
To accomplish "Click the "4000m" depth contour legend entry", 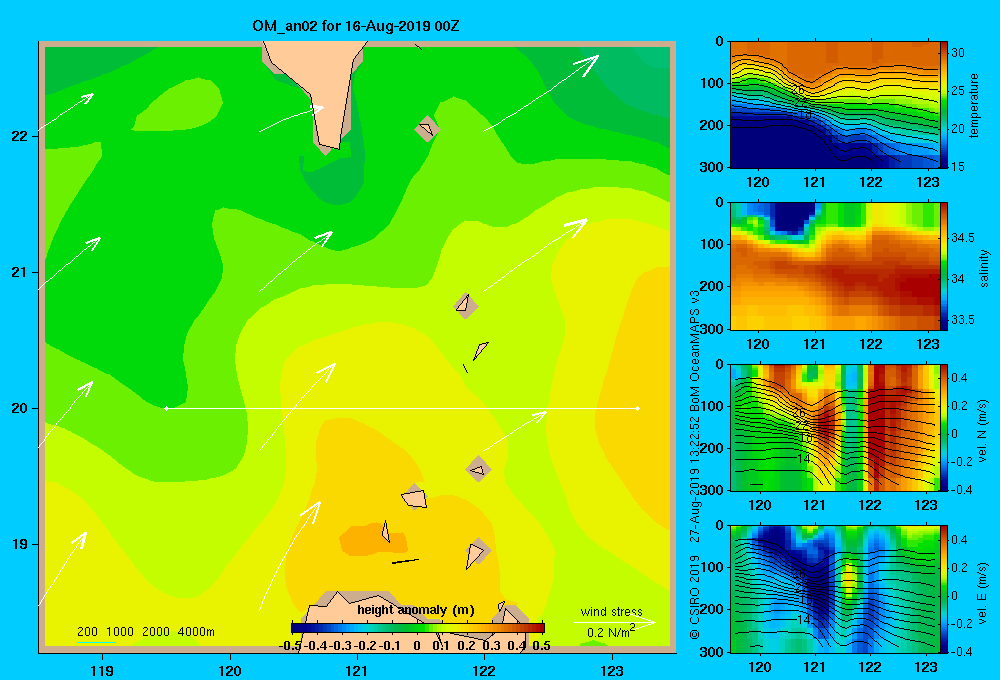I will click(196, 632).
